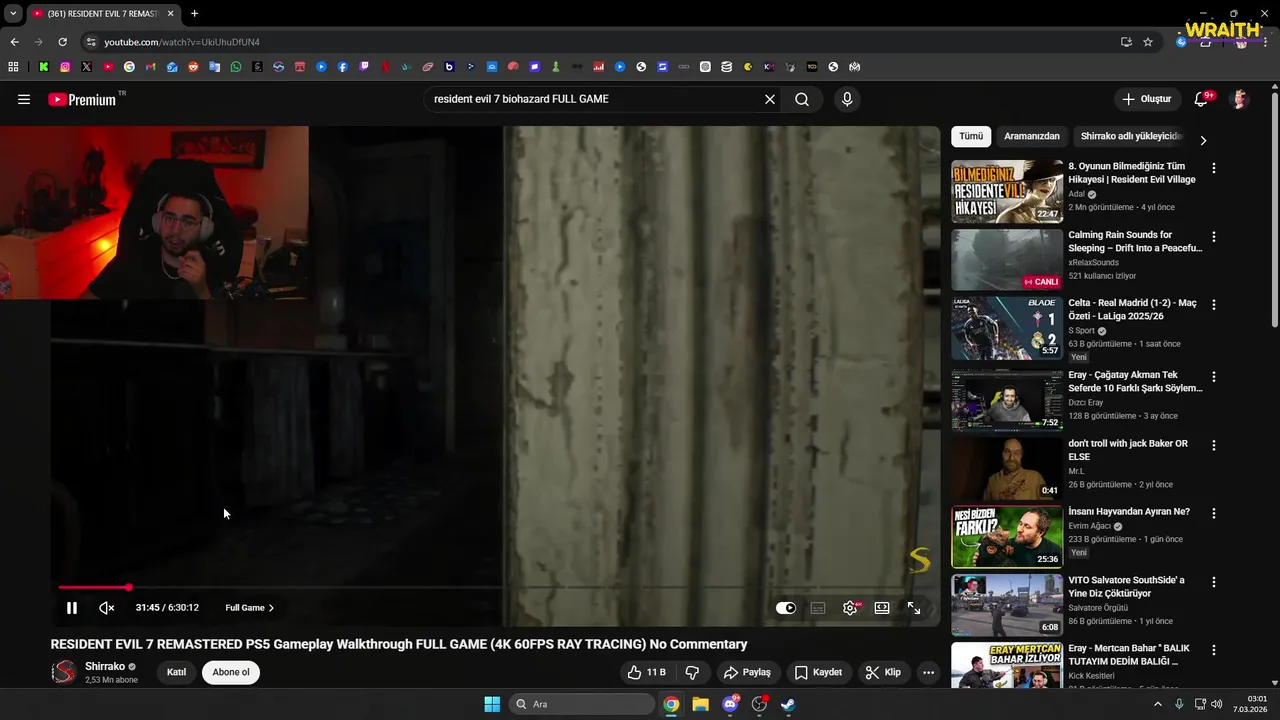Open the X (Twitter) bookmark

pyautogui.click(x=87, y=67)
